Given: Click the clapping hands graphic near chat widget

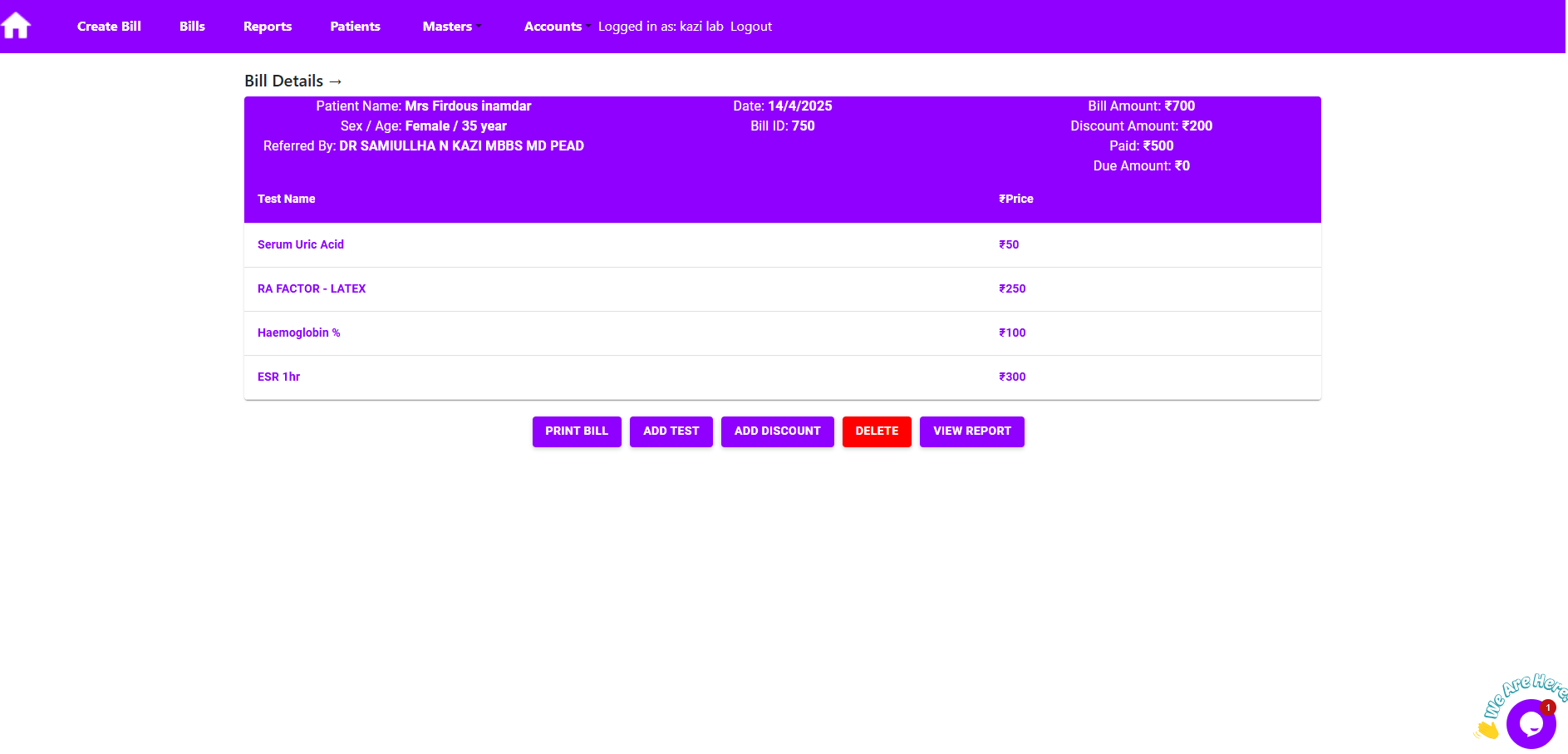Looking at the screenshot, I should (1488, 731).
